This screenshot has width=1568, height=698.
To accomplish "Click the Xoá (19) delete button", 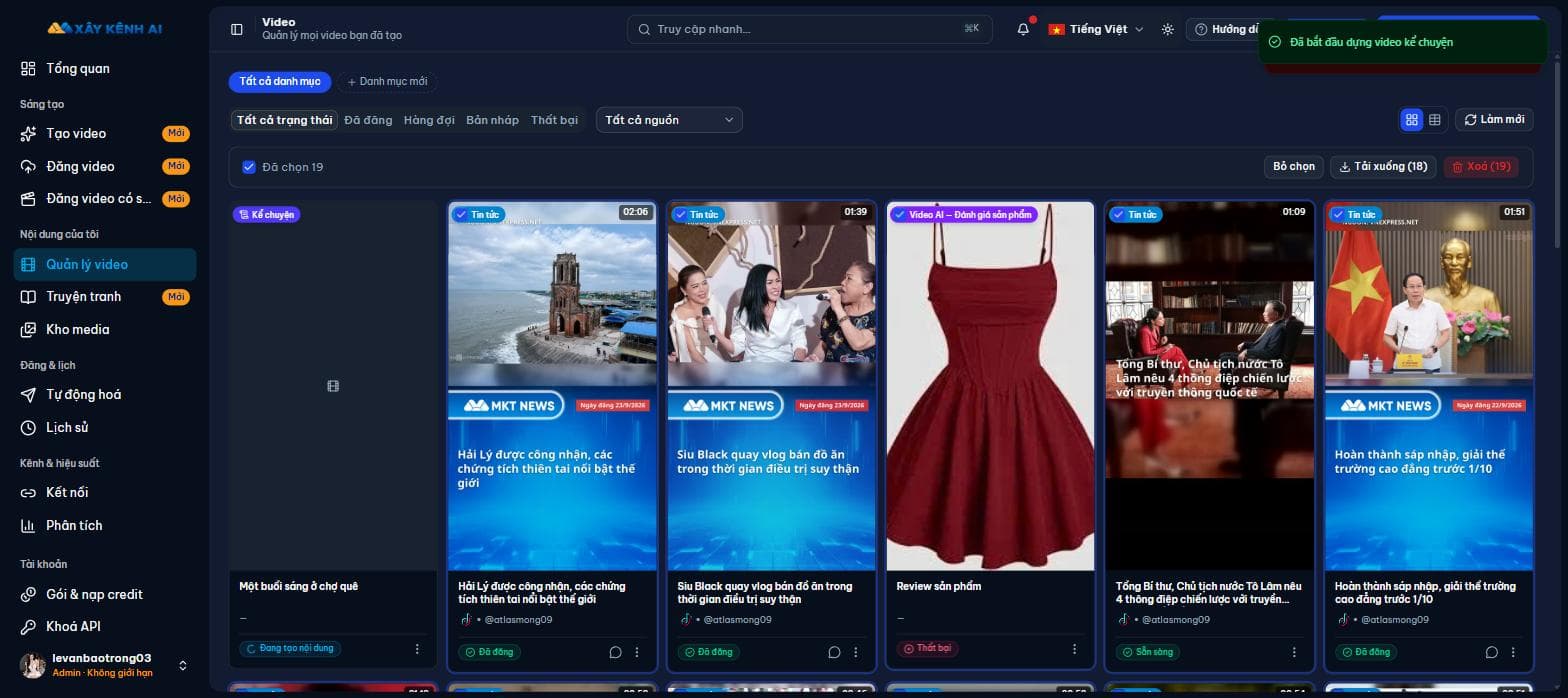I will pos(1481,167).
